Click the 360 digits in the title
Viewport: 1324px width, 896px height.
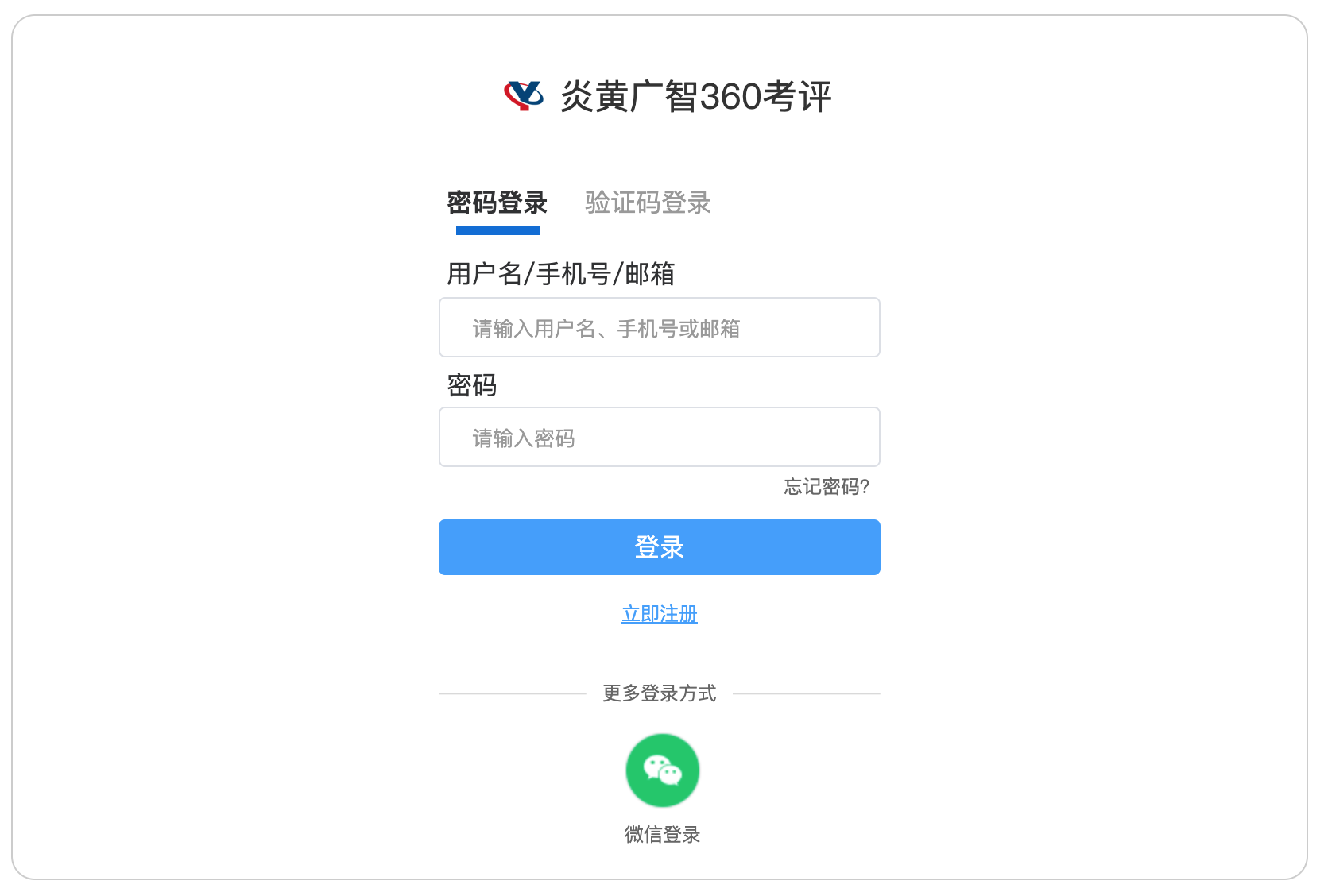click(731, 97)
